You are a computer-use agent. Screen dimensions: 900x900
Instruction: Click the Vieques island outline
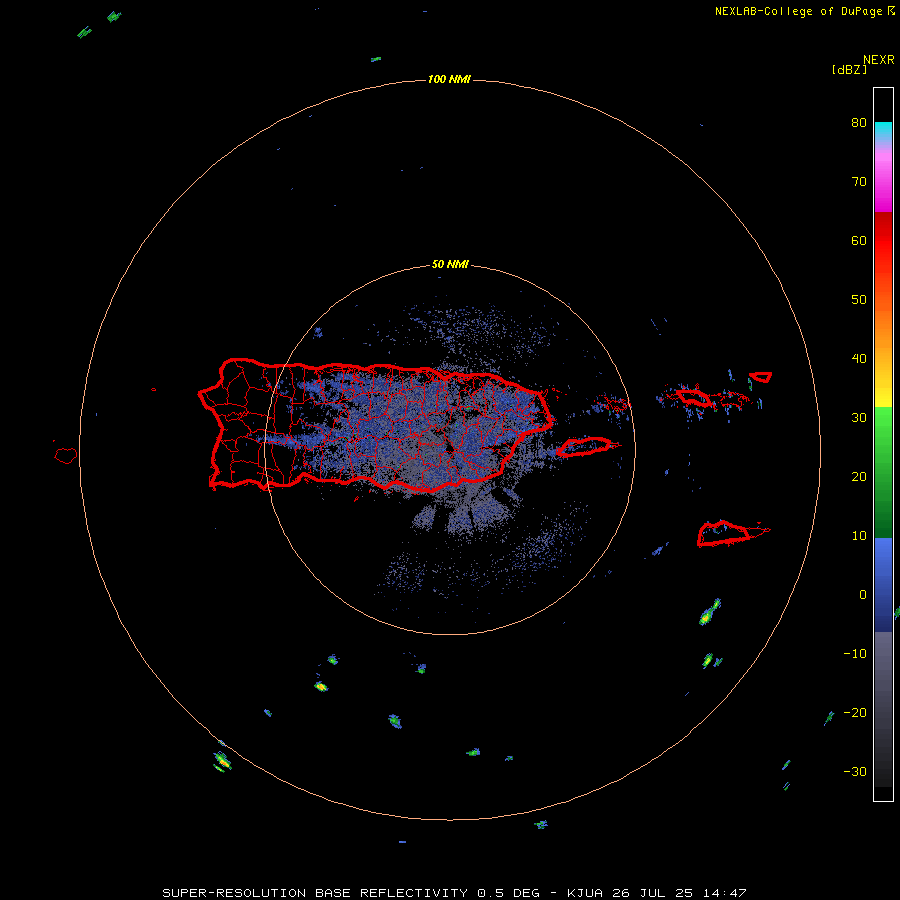click(584, 447)
